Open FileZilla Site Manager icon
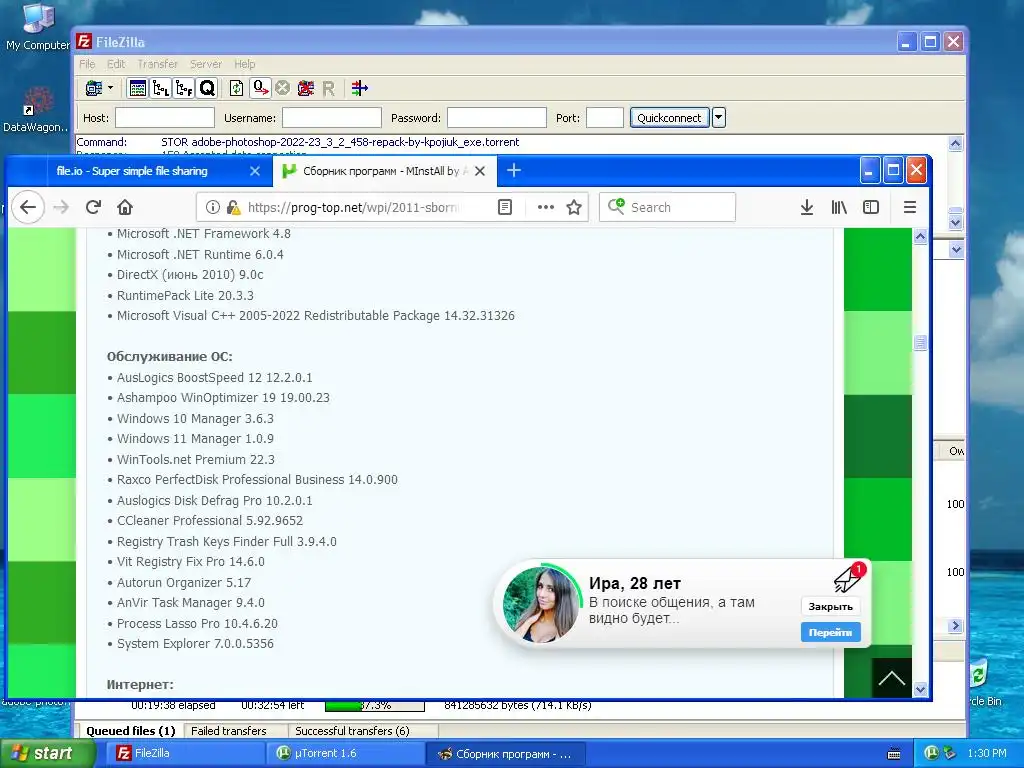The width and height of the screenshot is (1024, 768). pyautogui.click(x=95, y=88)
